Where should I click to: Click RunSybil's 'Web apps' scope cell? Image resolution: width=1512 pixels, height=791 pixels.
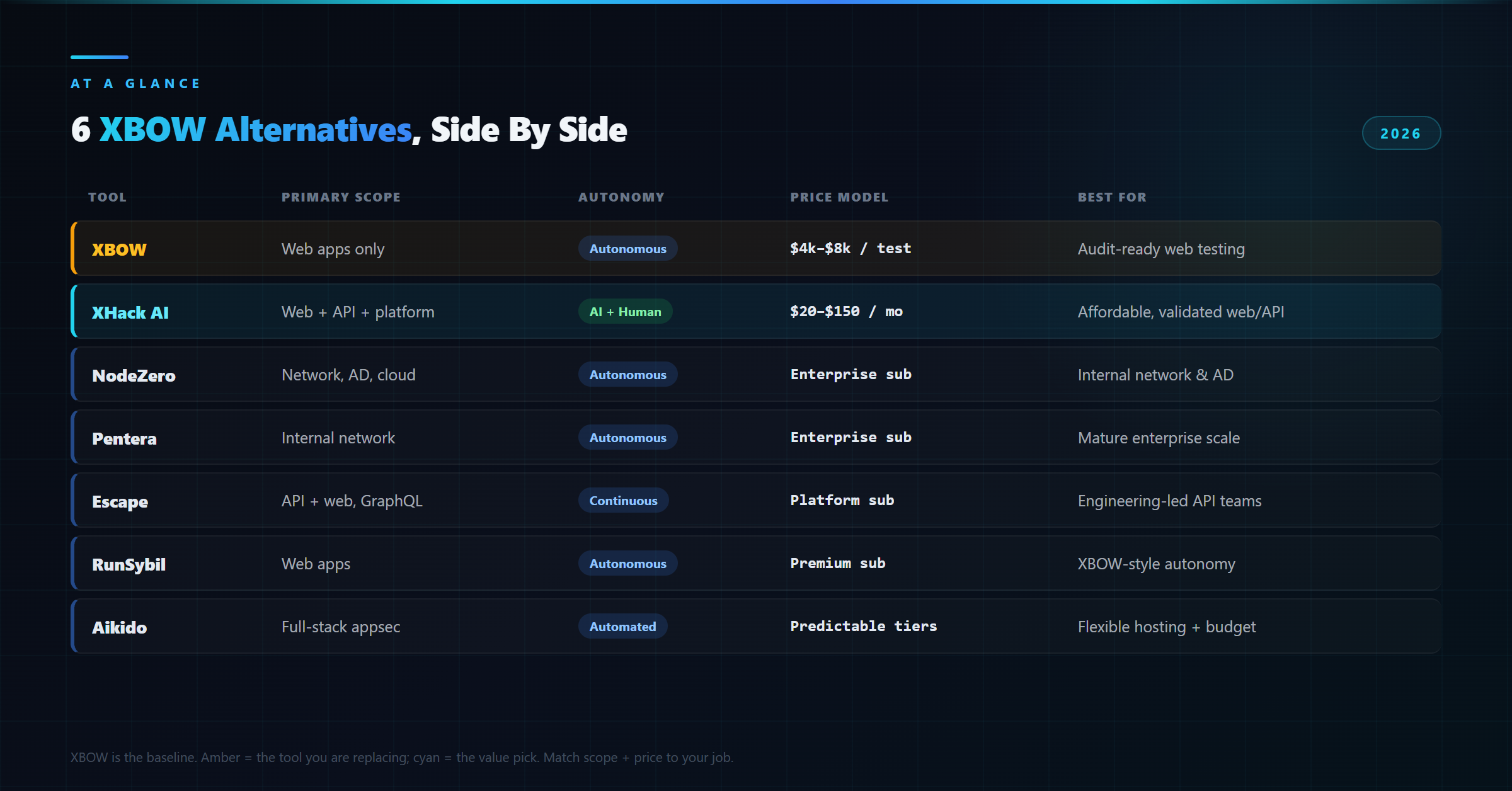(x=316, y=564)
